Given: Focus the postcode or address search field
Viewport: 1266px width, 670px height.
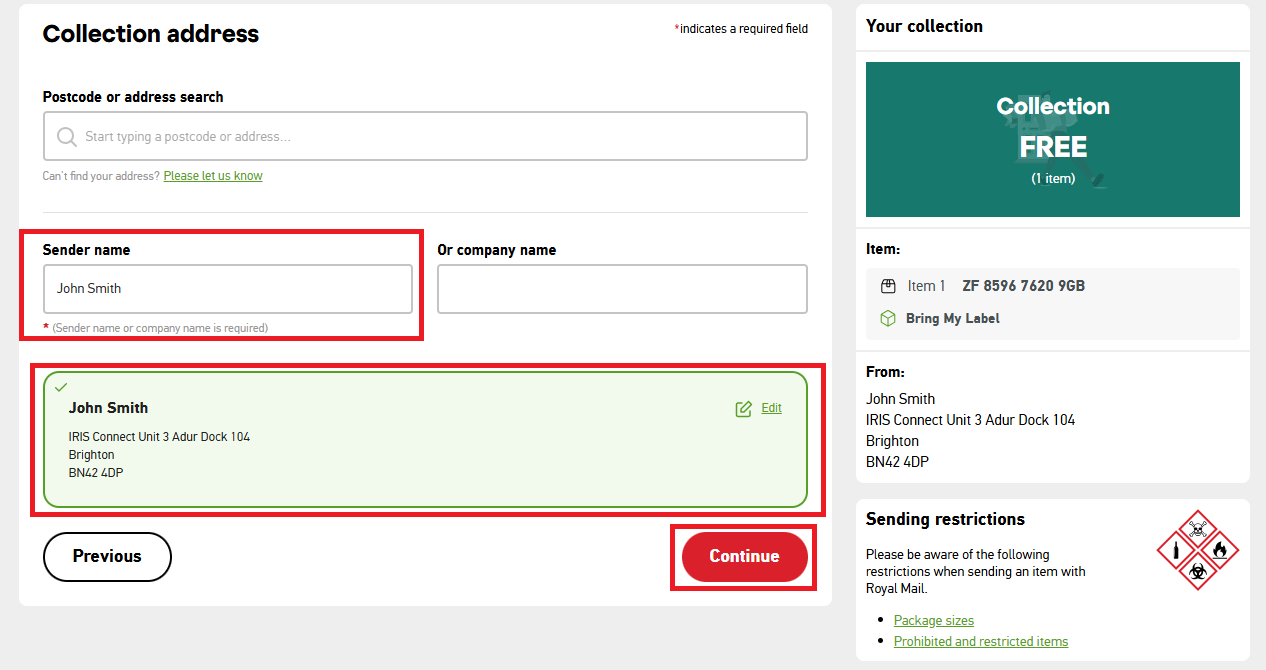Looking at the screenshot, I should (x=440, y=137).
